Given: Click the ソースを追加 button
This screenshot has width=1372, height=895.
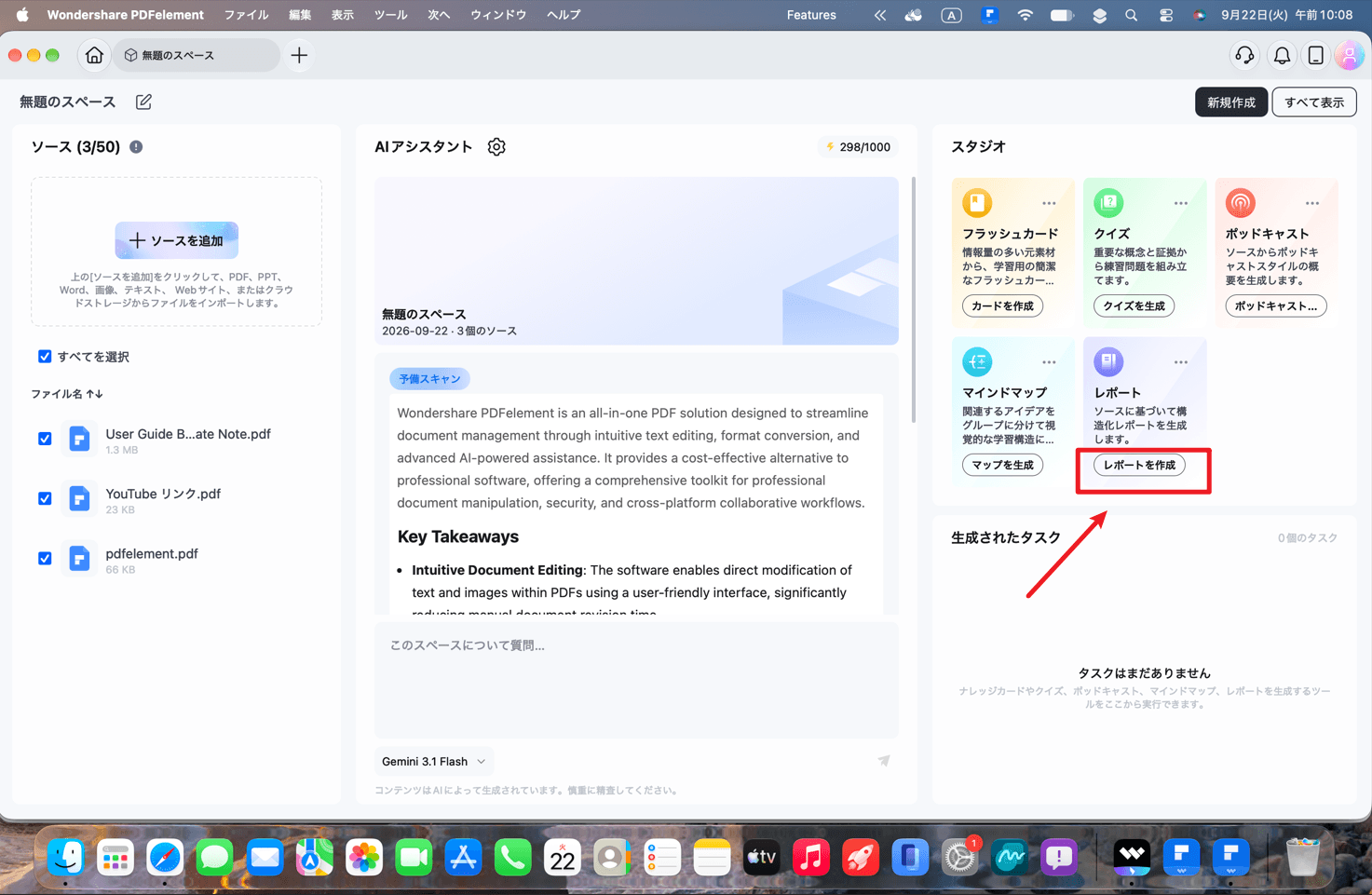Looking at the screenshot, I should [x=177, y=240].
